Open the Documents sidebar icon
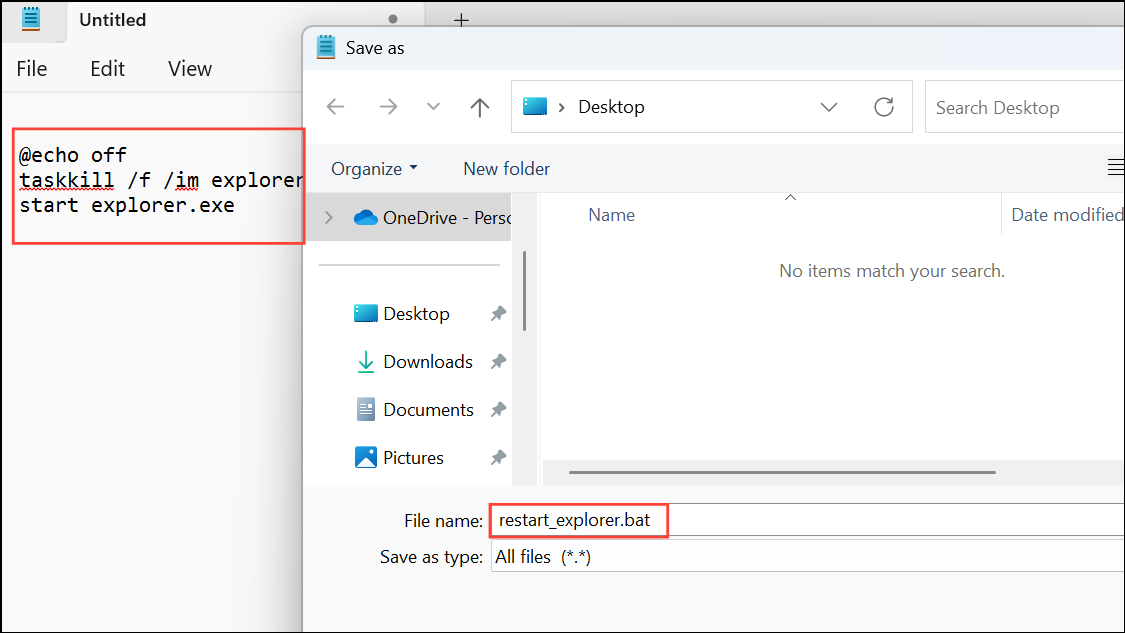The width and height of the screenshot is (1125, 633). tap(364, 409)
